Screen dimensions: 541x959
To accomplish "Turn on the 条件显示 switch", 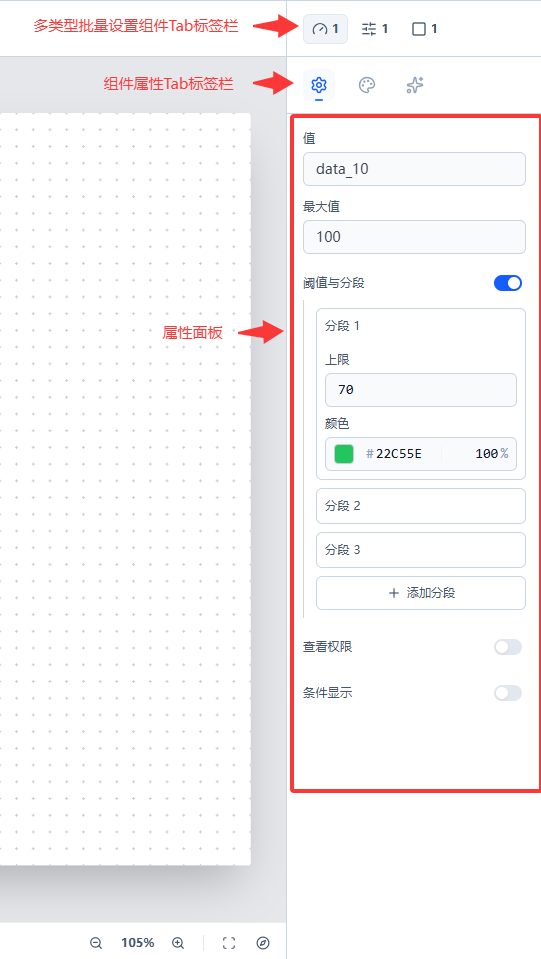I will (x=508, y=693).
